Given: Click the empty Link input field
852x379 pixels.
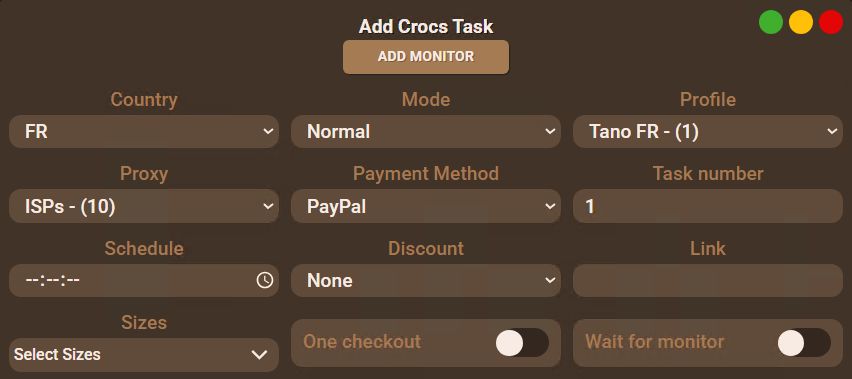Looking at the screenshot, I should (x=708, y=280).
